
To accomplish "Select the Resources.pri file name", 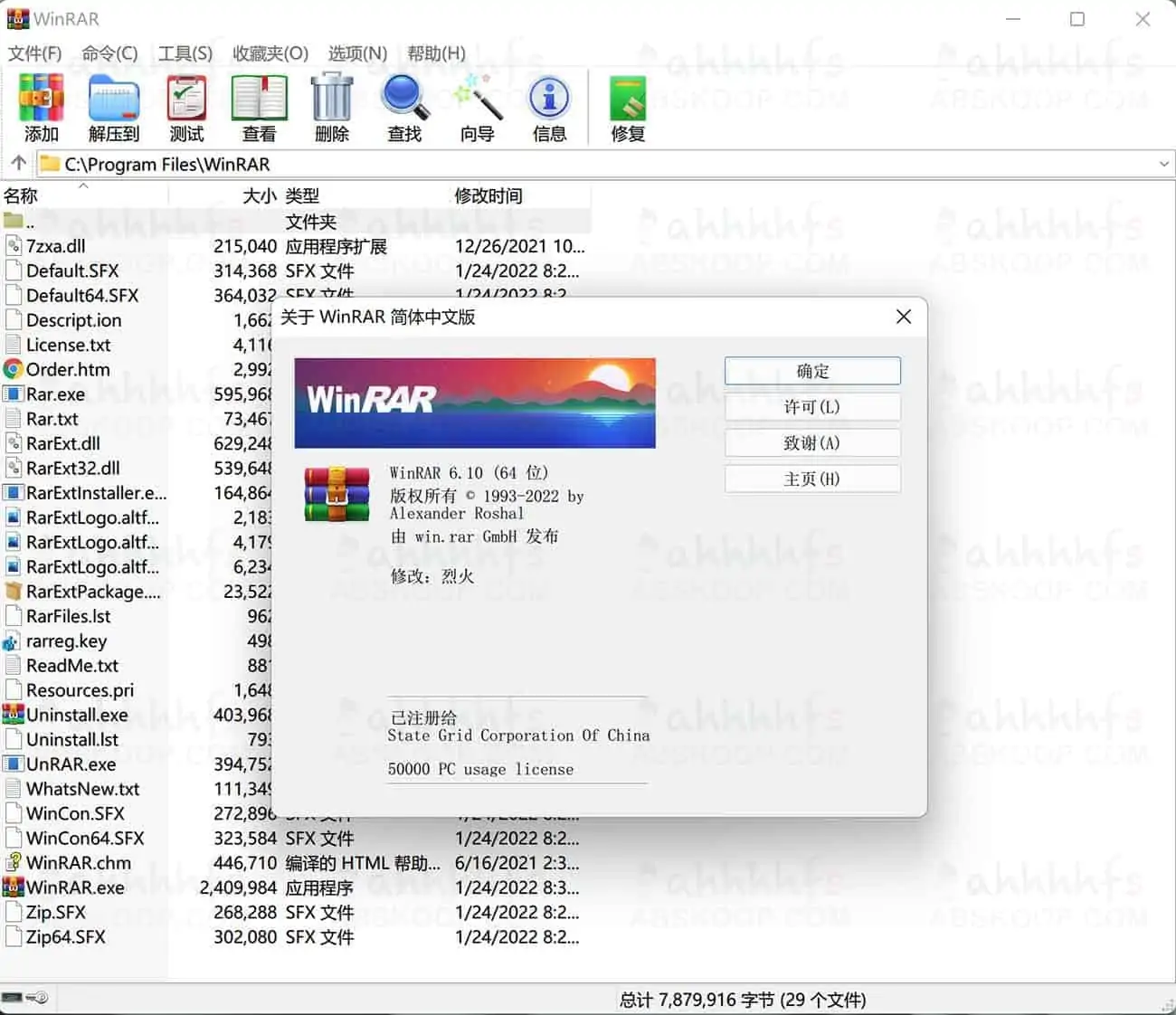I will pyautogui.click(x=80, y=690).
